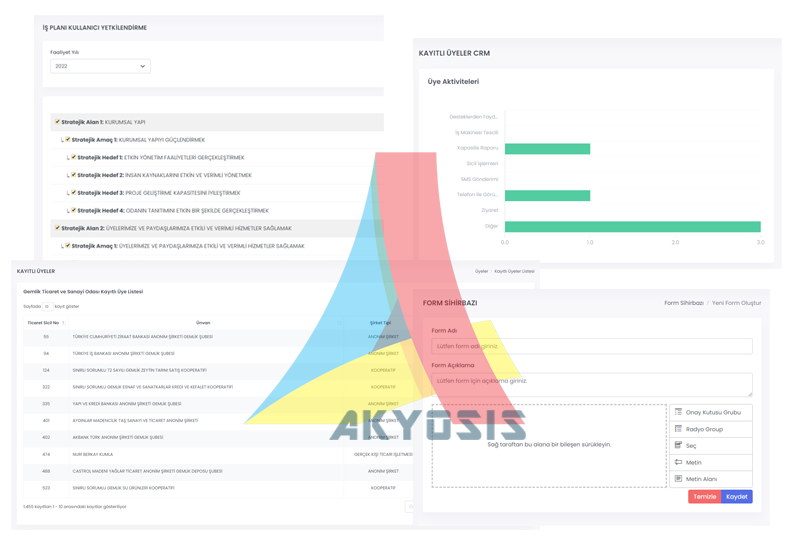Screen dimensions: 800x538
Task: Click the Metin component icon
Action: [678, 462]
